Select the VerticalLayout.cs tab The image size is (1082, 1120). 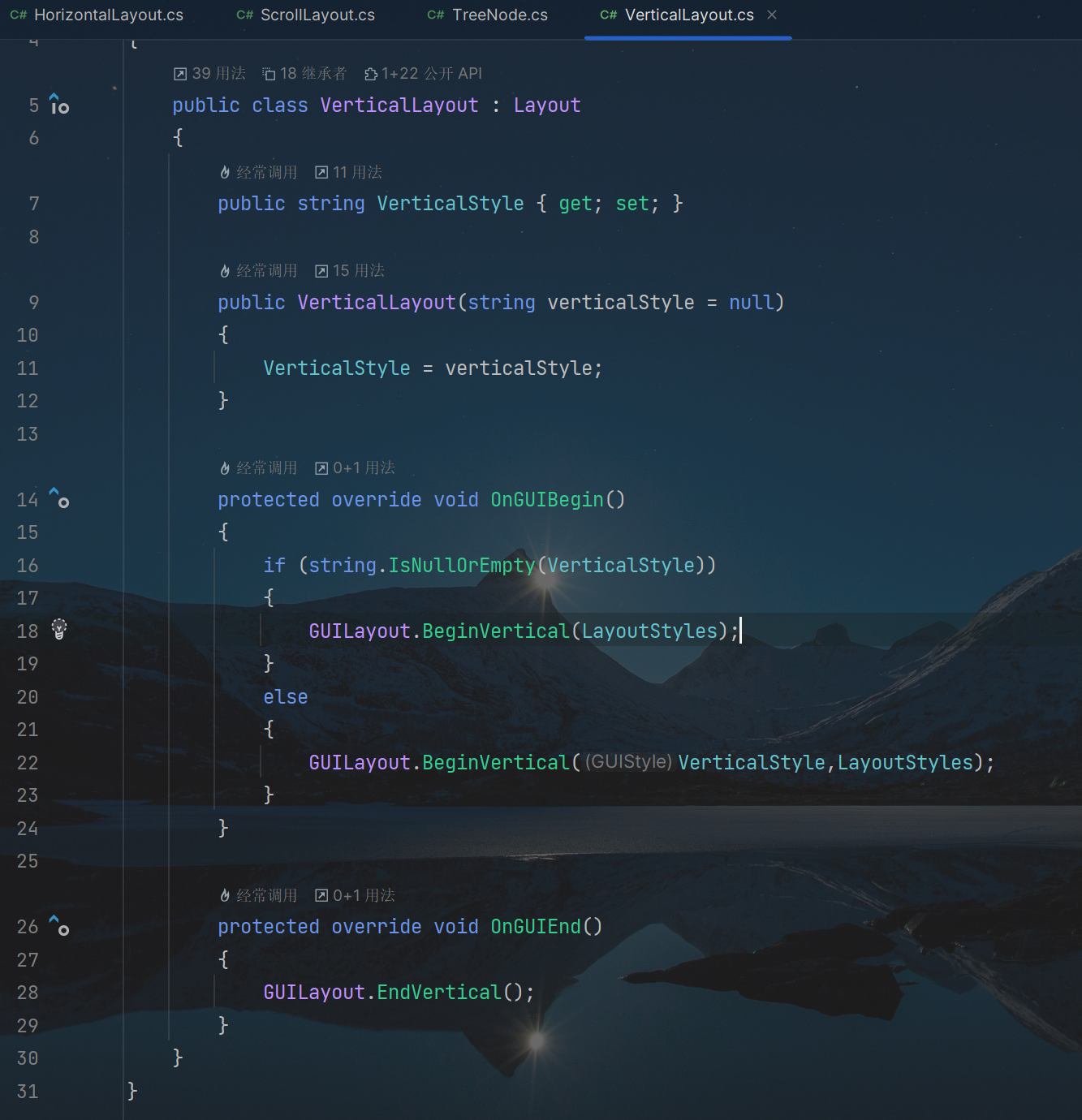688,15
